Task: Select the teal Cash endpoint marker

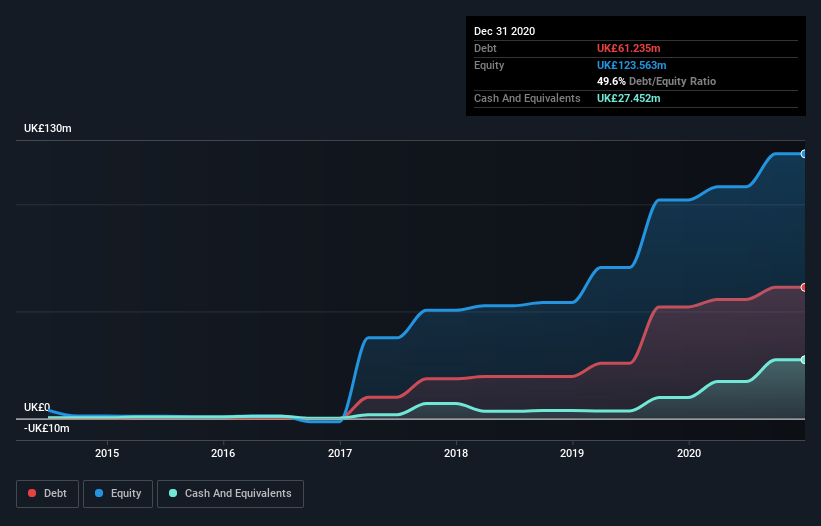Action: pos(804,360)
